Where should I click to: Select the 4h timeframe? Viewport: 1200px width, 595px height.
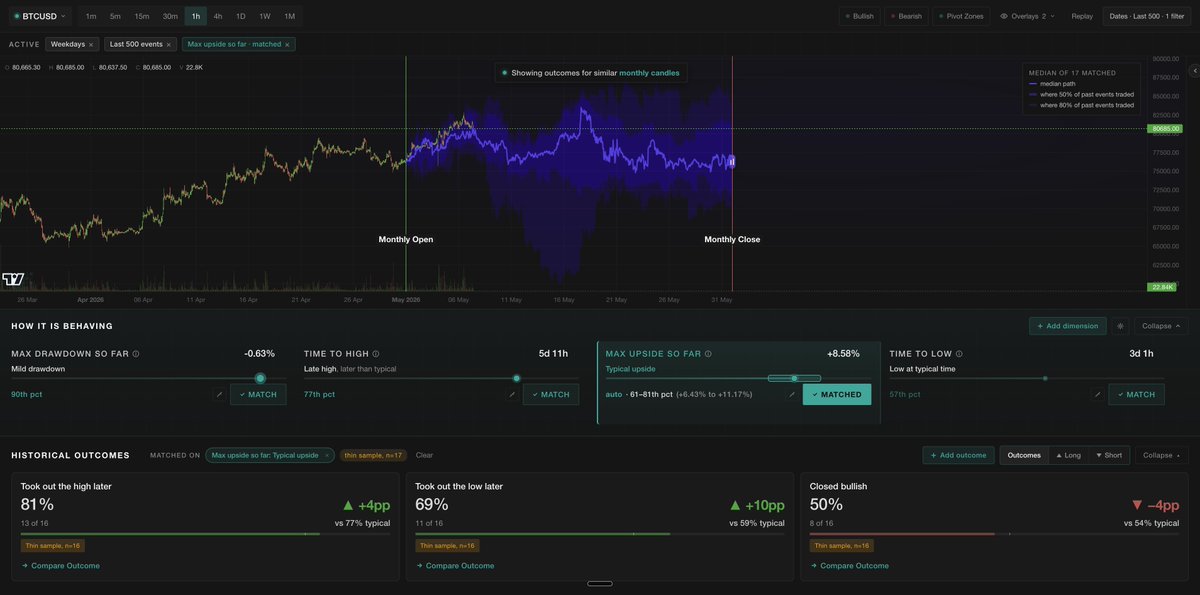click(218, 16)
